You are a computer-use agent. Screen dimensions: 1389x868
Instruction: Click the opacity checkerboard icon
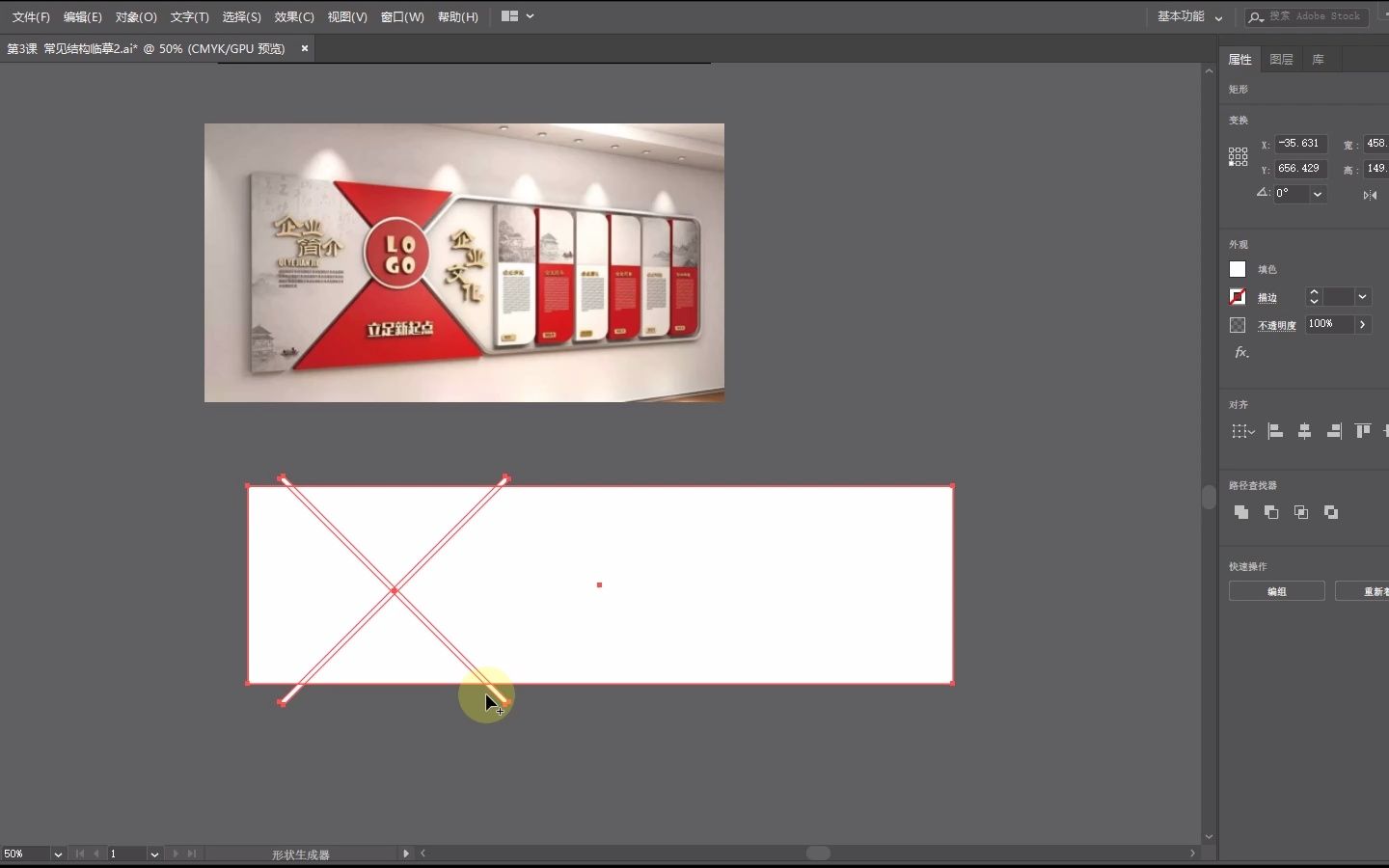1238,325
